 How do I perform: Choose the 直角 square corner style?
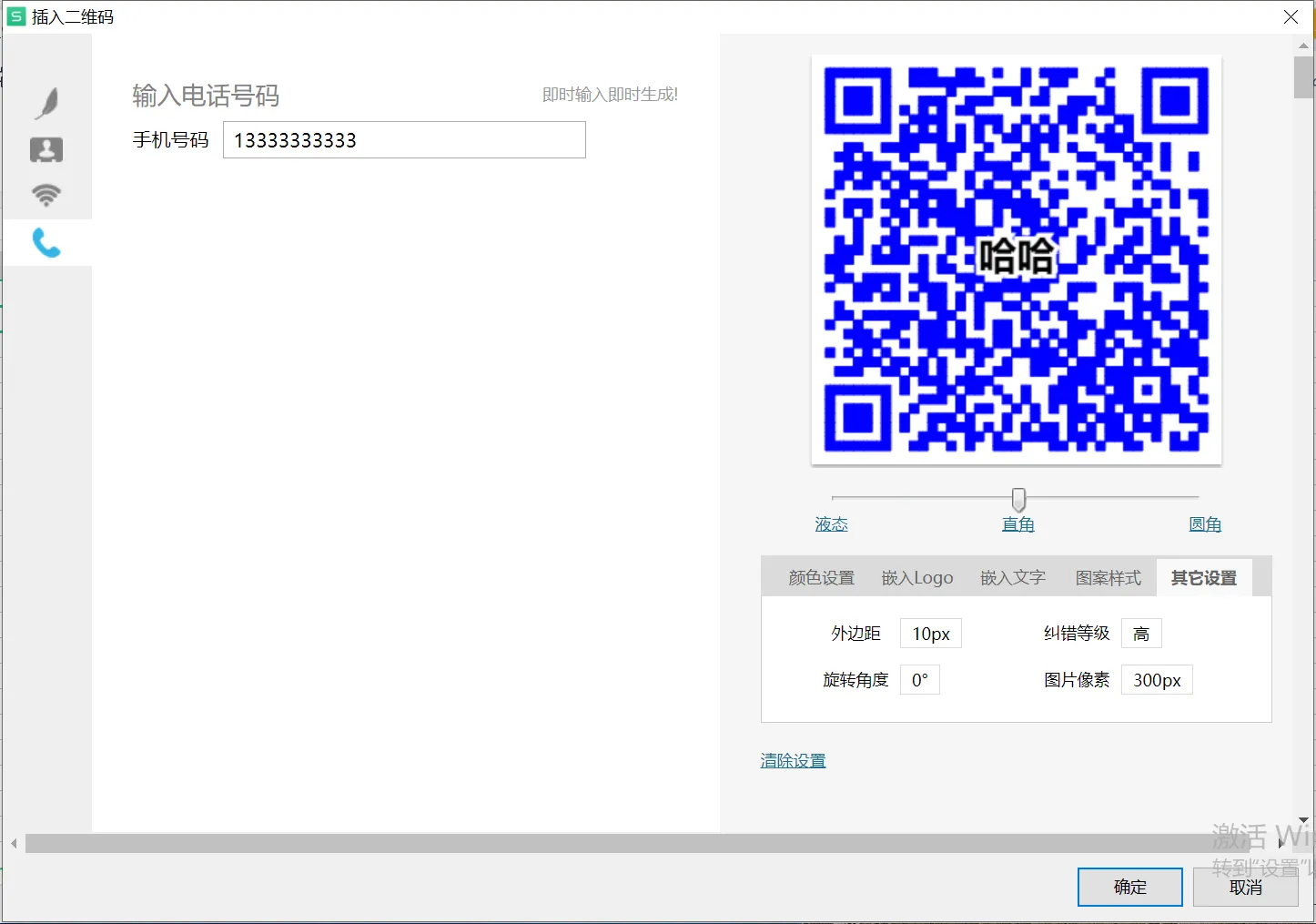(x=1018, y=524)
